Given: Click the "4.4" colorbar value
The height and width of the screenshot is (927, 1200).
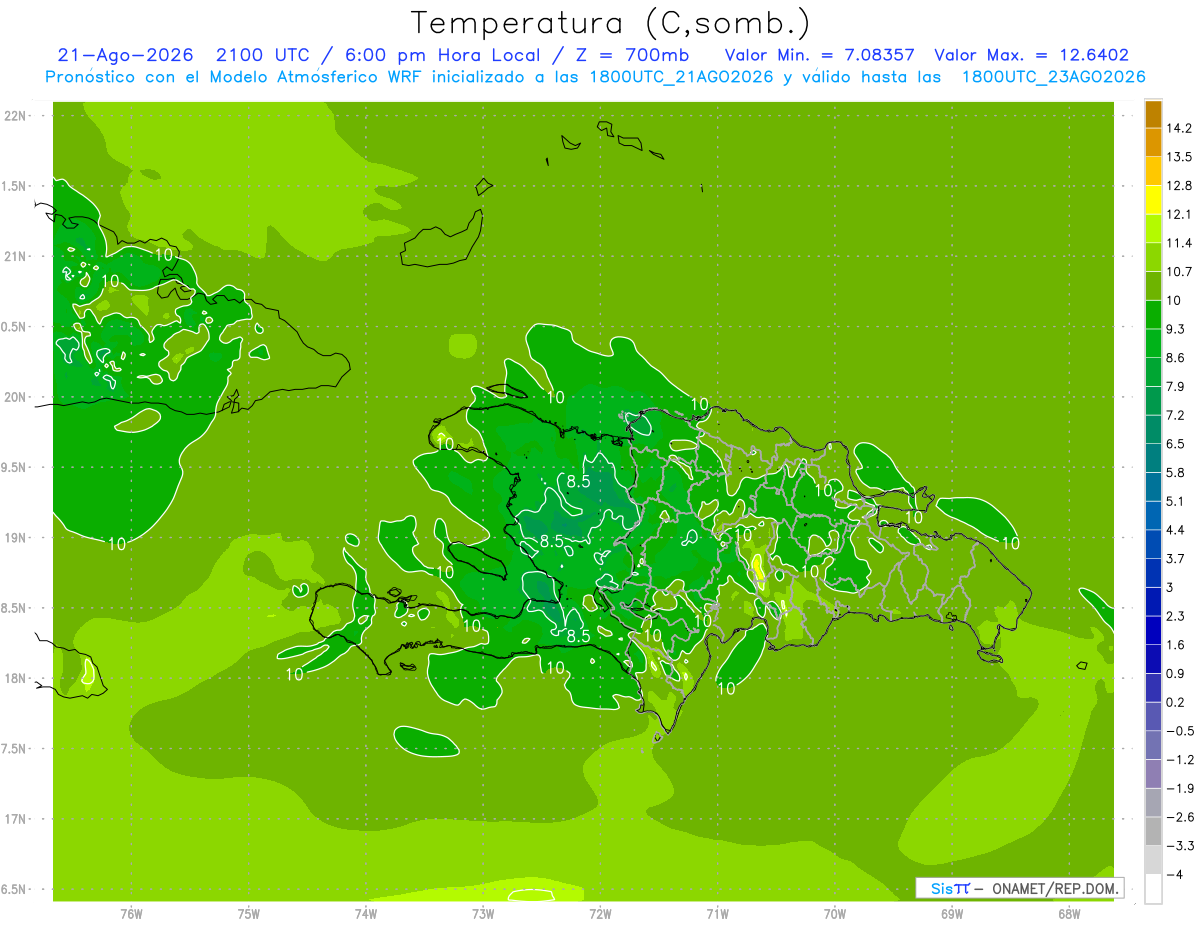Looking at the screenshot, I should (x=1175, y=530).
